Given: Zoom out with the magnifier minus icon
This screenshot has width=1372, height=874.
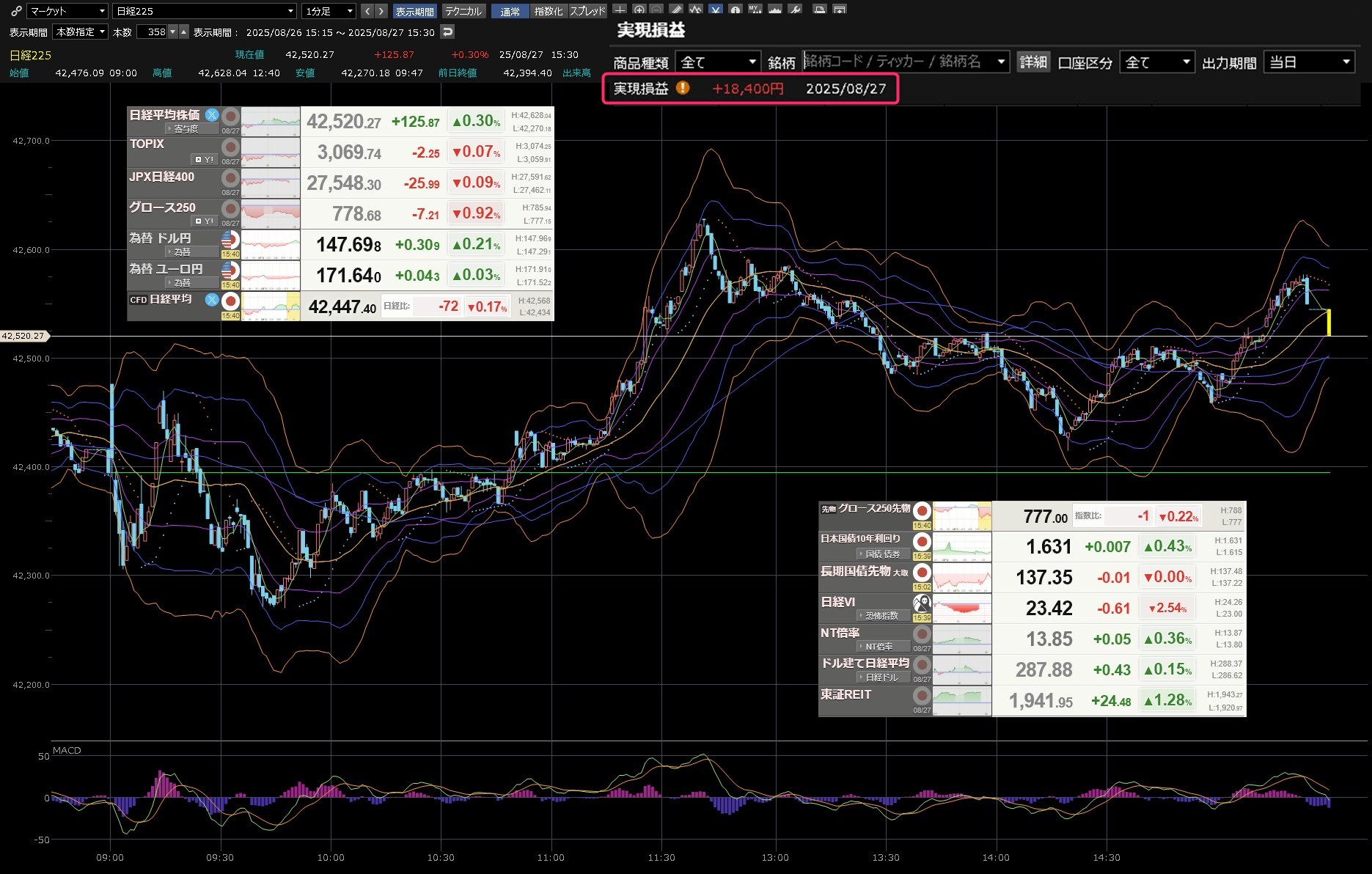Looking at the screenshot, I should click(656, 10).
